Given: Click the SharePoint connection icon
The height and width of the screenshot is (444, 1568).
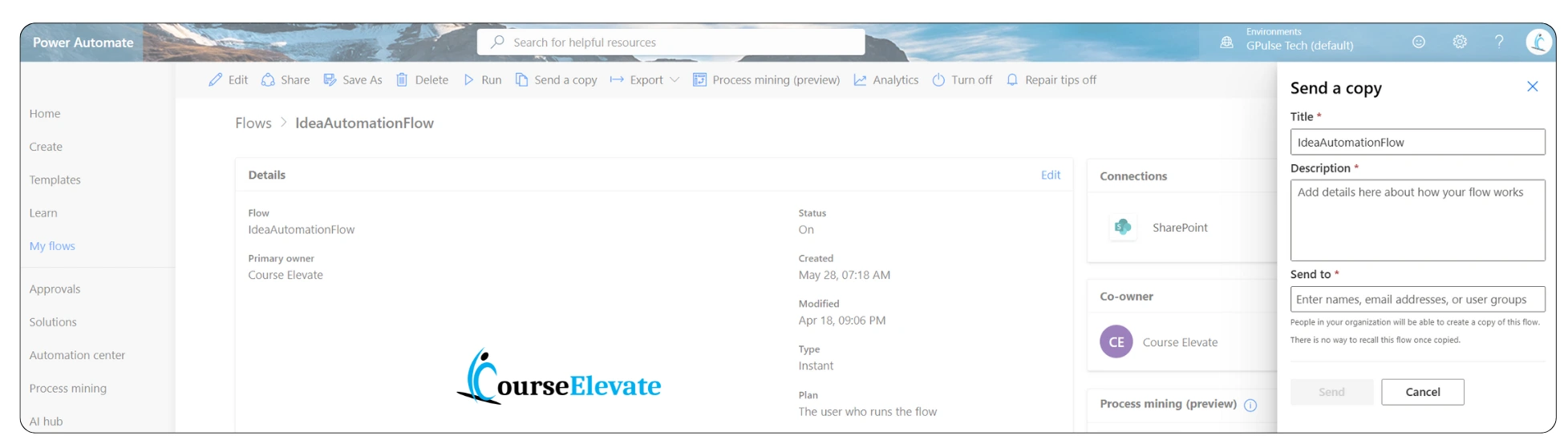Looking at the screenshot, I should (1122, 228).
